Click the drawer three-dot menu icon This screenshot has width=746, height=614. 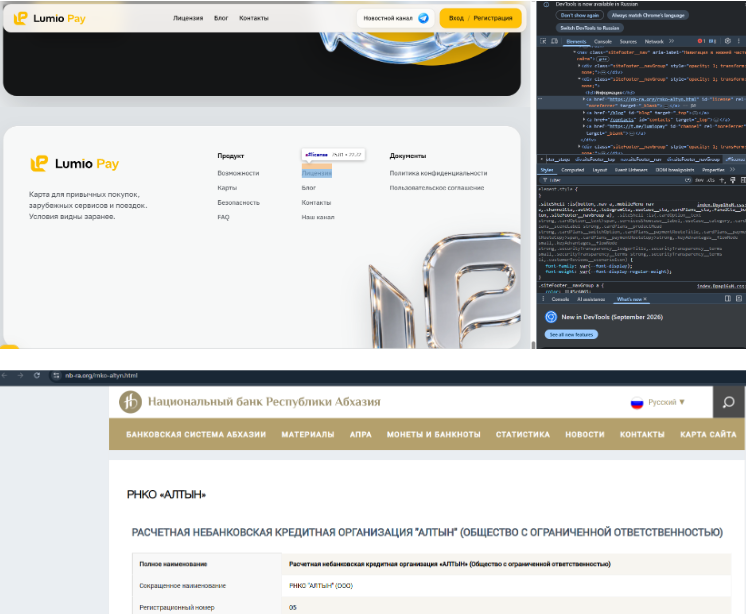tap(543, 299)
